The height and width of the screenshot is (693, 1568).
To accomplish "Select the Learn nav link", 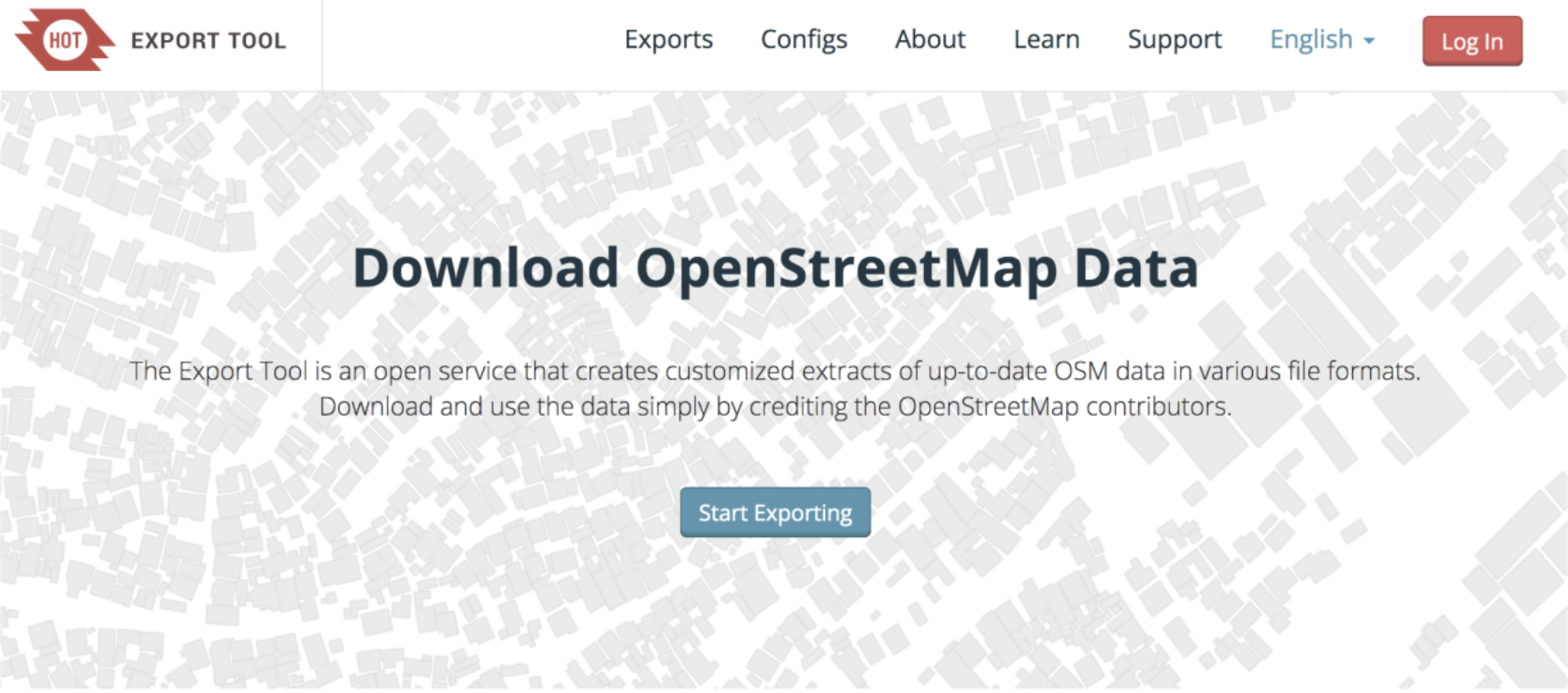I will click(x=1047, y=39).
